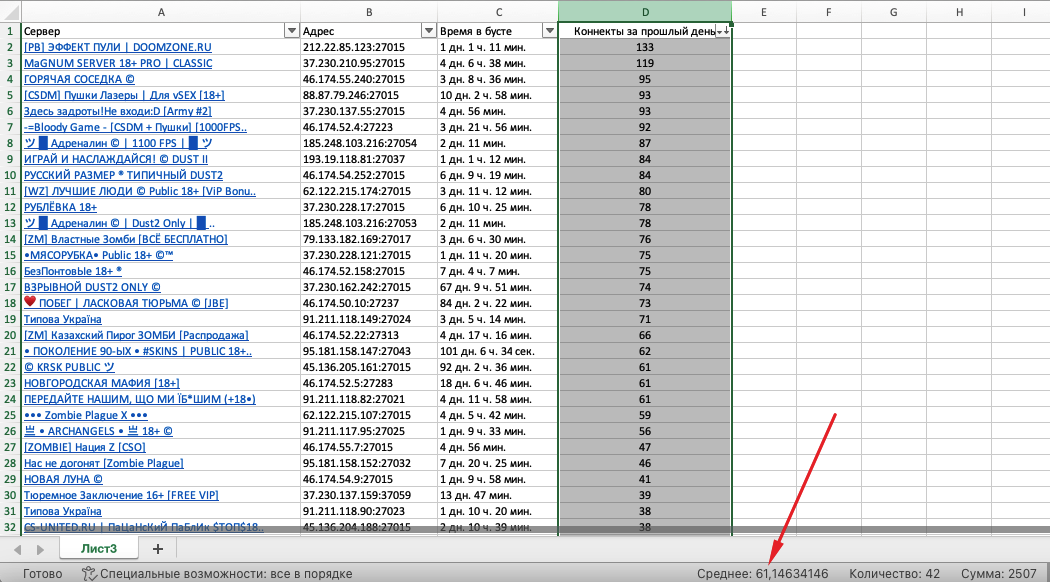Image resolution: width=1050 pixels, height=582 pixels.
Task: Open filter dropdown for Время в бусте column
Action: point(549,31)
